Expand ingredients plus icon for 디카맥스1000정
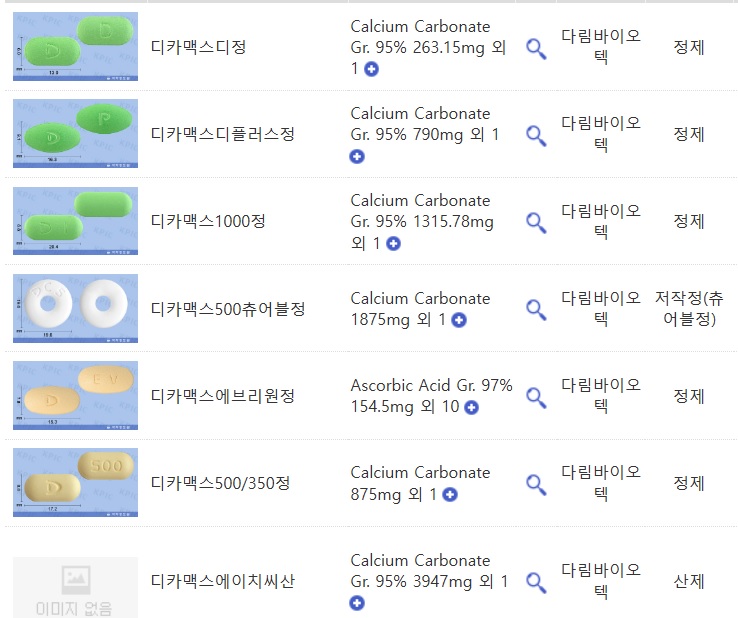 click(x=393, y=243)
